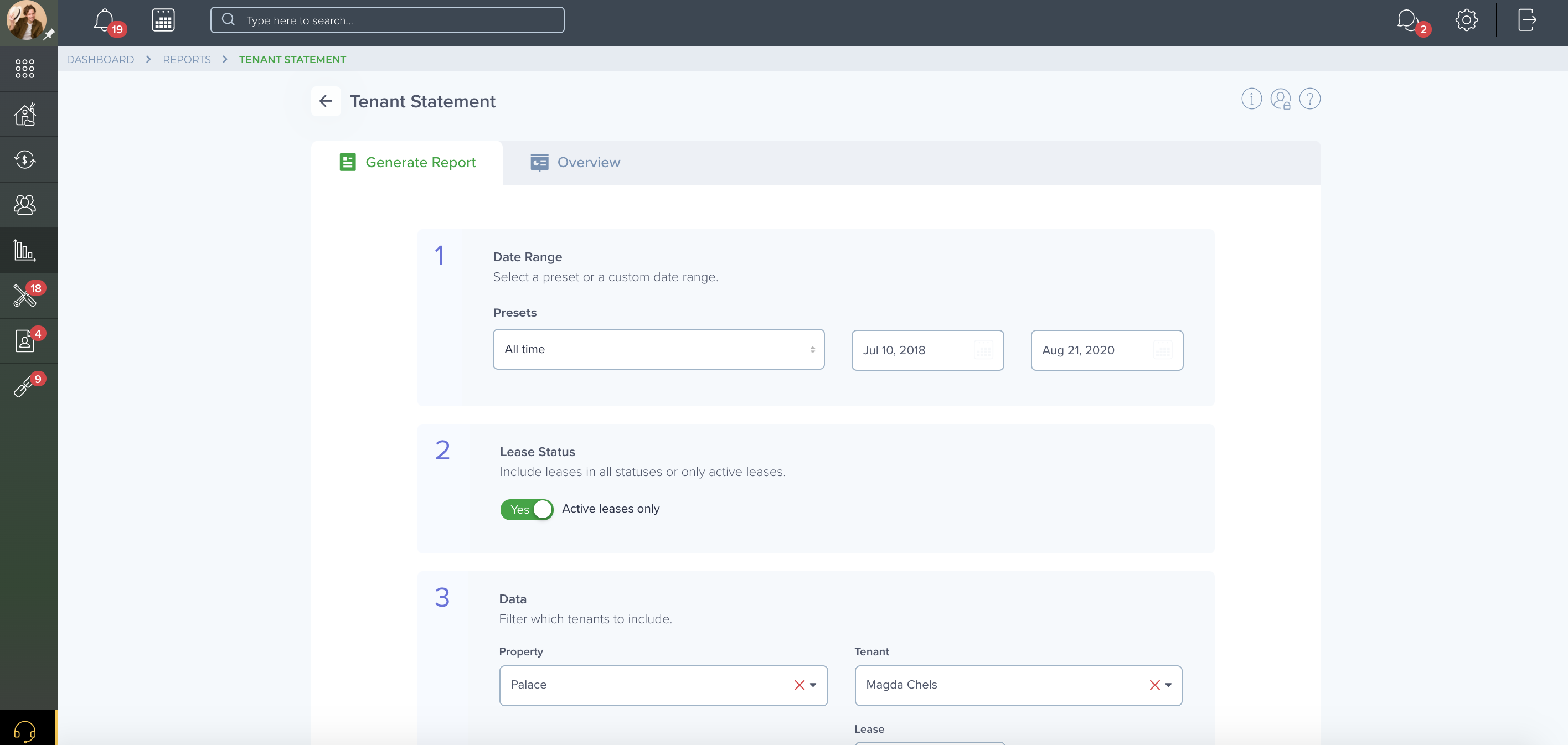
Task: Switch to Overview tab
Action: point(575,163)
